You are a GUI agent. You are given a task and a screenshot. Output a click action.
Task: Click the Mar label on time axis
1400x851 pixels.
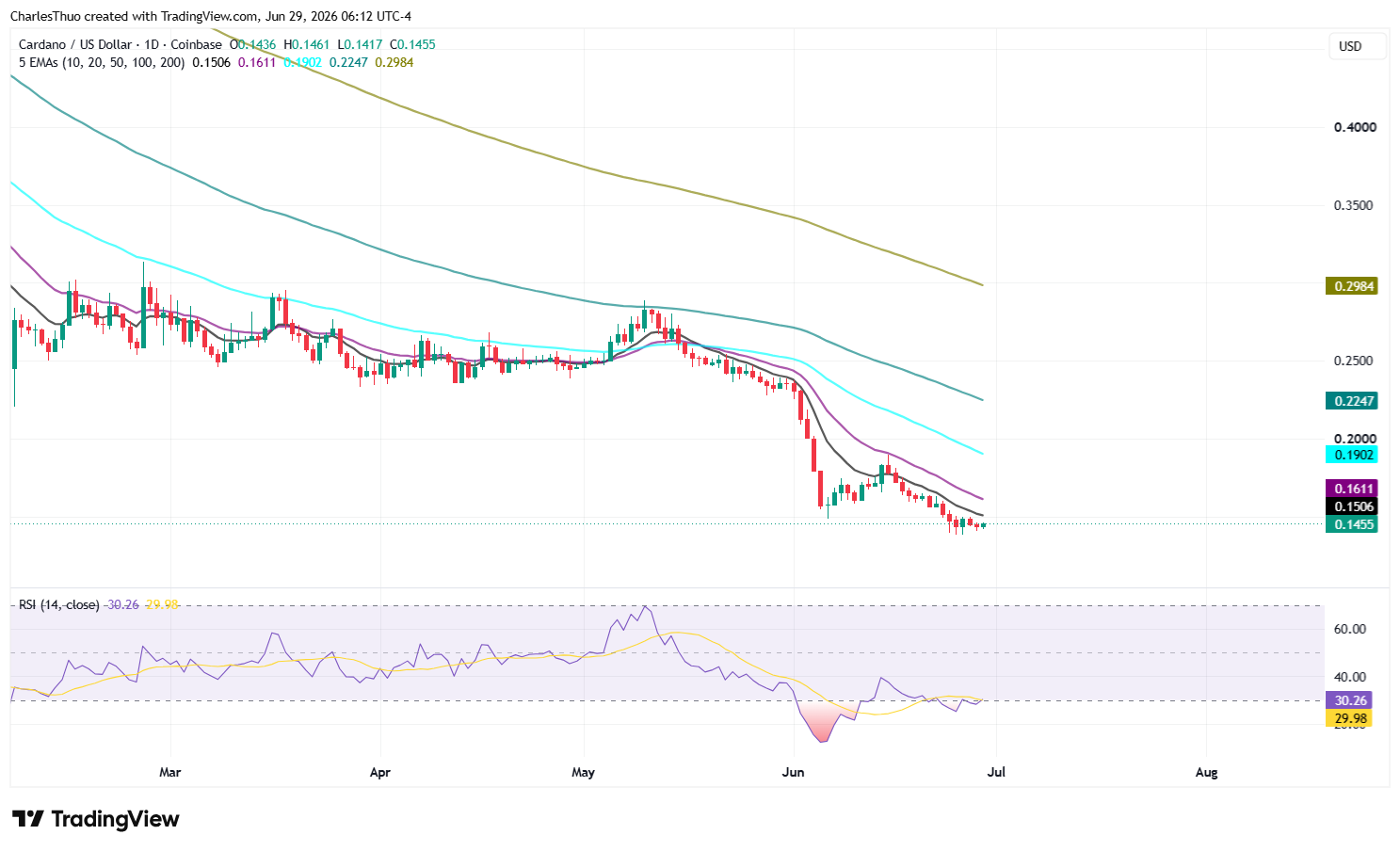point(170,773)
